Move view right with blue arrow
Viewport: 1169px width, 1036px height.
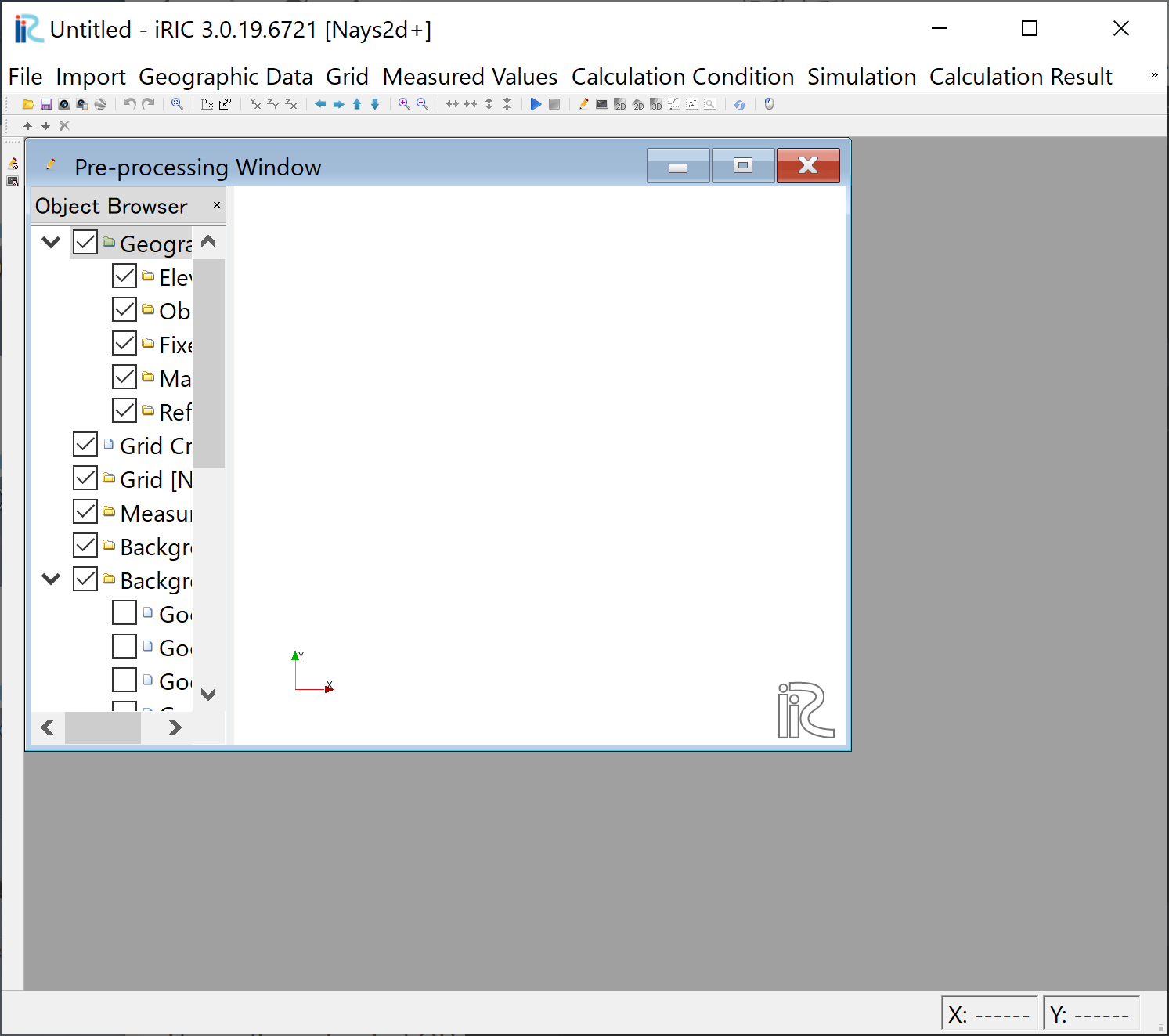(x=339, y=104)
